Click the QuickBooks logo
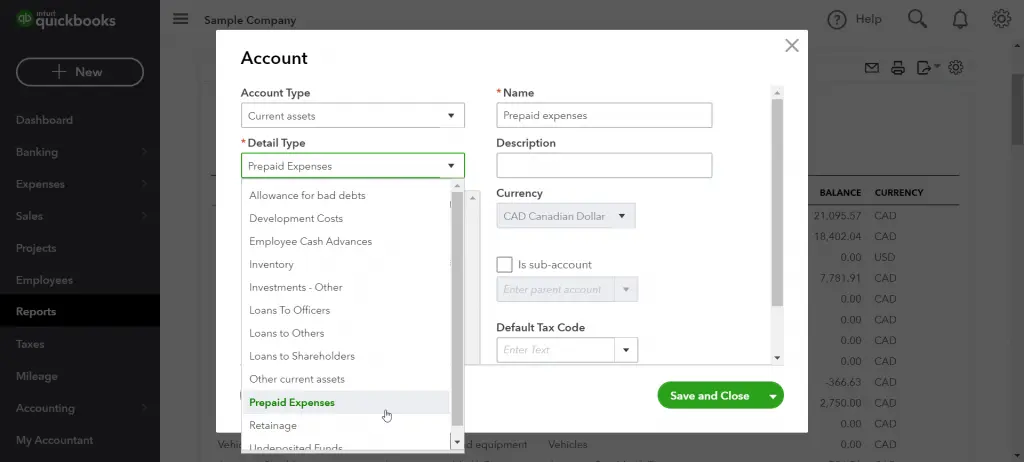The image size is (1024, 462). pos(66,20)
